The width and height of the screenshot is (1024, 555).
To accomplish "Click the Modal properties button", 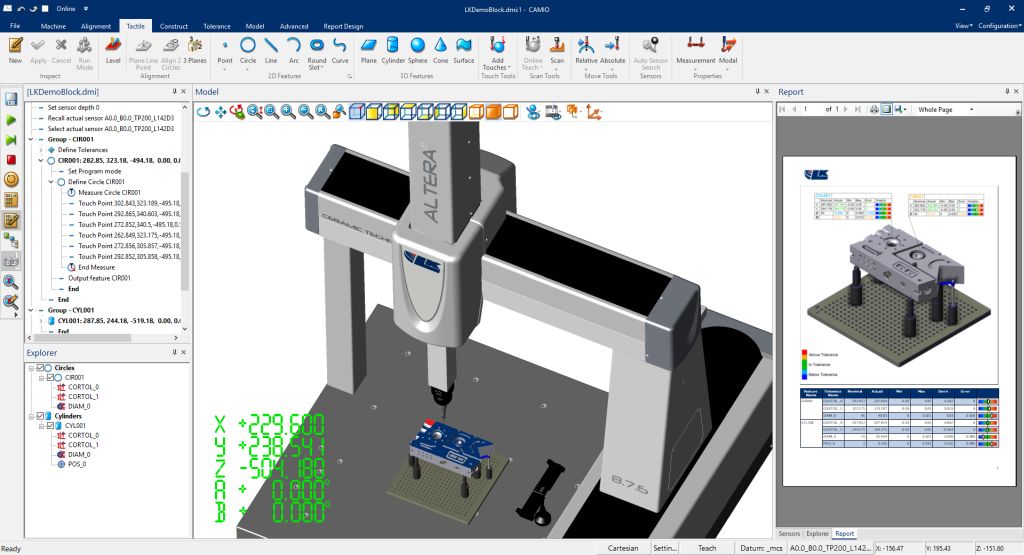I will [x=728, y=52].
